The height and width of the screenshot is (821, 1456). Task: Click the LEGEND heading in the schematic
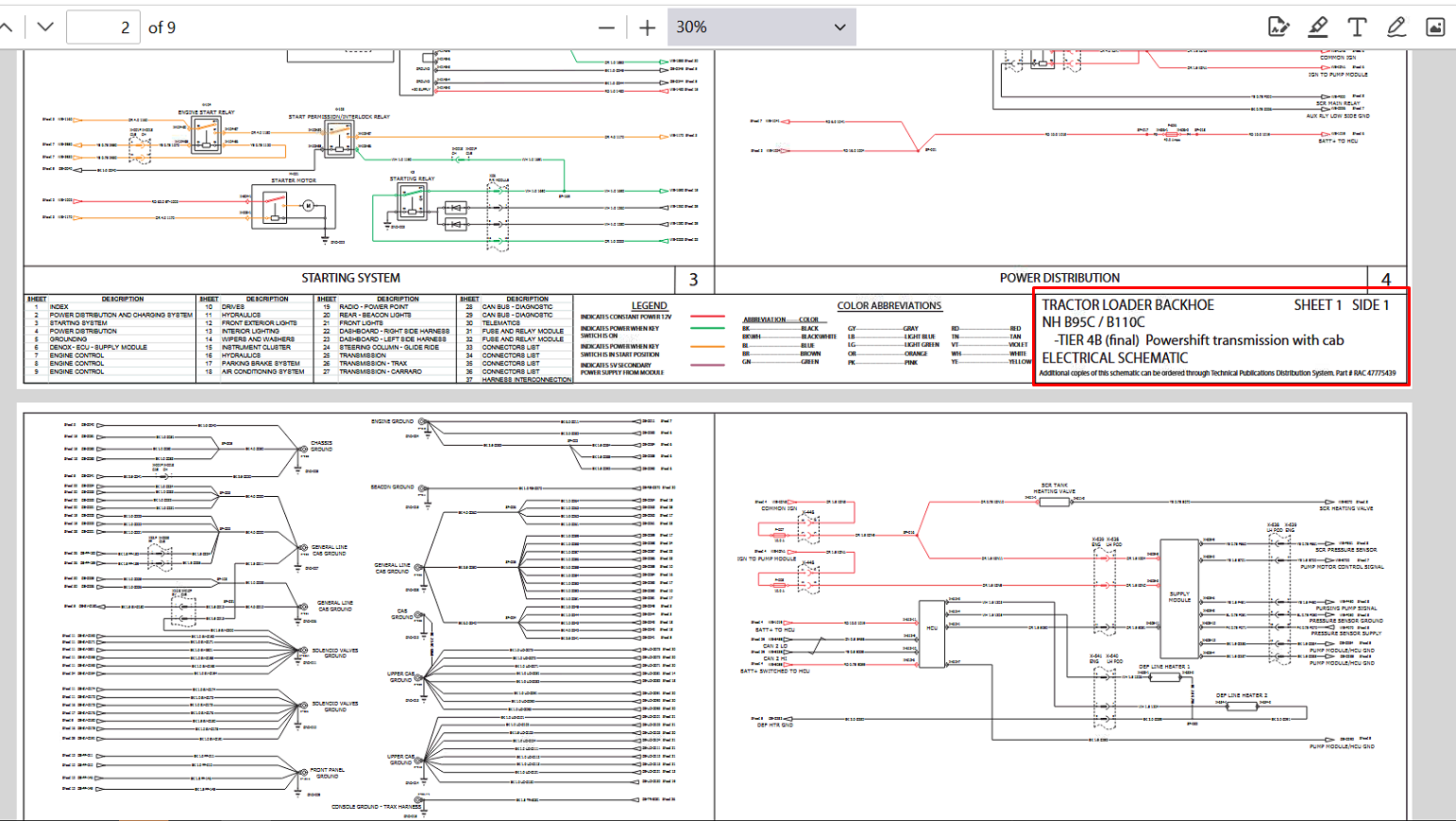coord(649,305)
